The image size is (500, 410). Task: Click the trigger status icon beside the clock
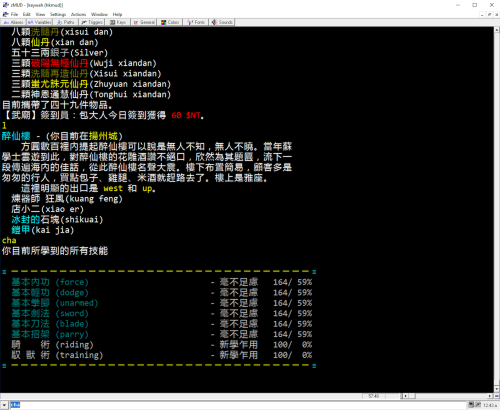click(478, 405)
